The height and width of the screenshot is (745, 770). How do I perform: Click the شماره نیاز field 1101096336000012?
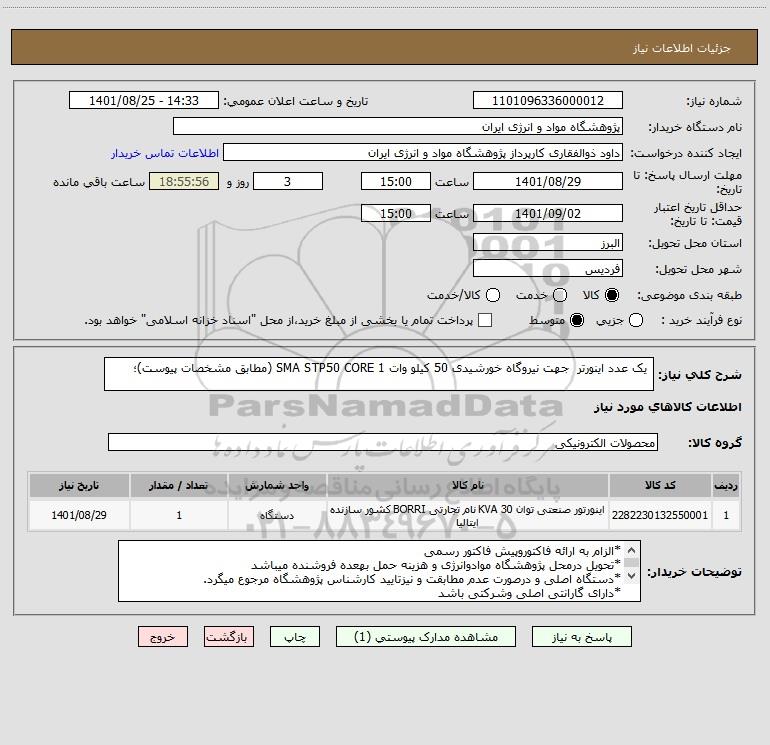pyautogui.click(x=548, y=100)
